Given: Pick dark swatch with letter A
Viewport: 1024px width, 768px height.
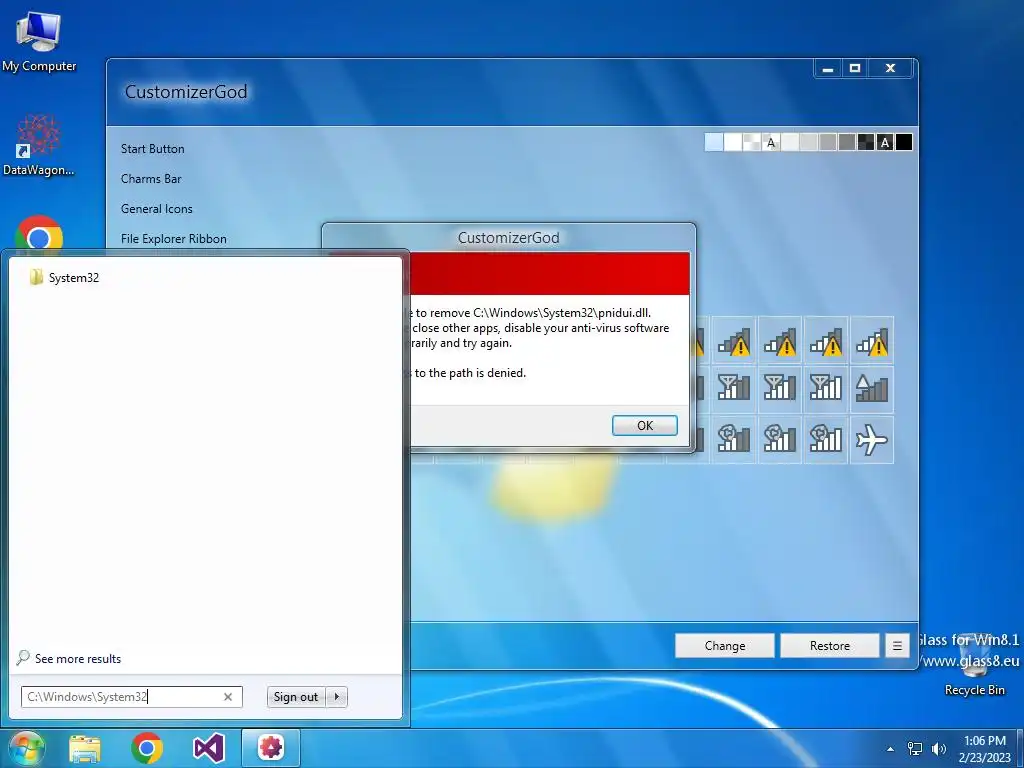Looking at the screenshot, I should 885,142.
